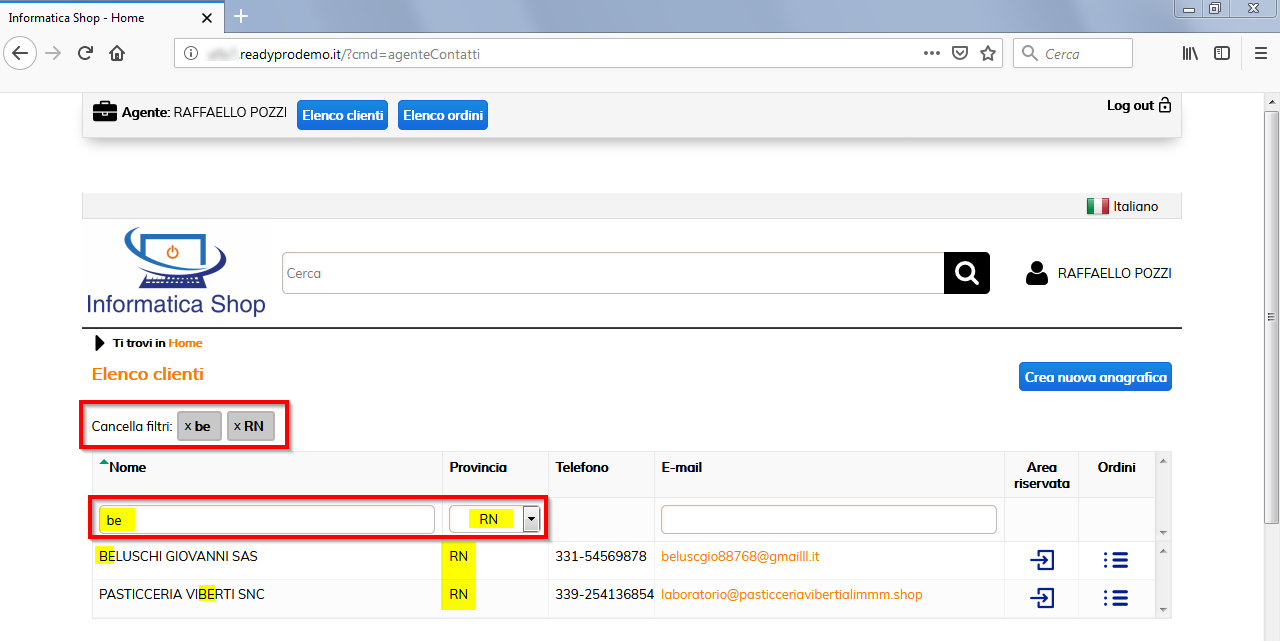The height and width of the screenshot is (641, 1280).
Task: Click the user profile icon
Action: point(1037,273)
